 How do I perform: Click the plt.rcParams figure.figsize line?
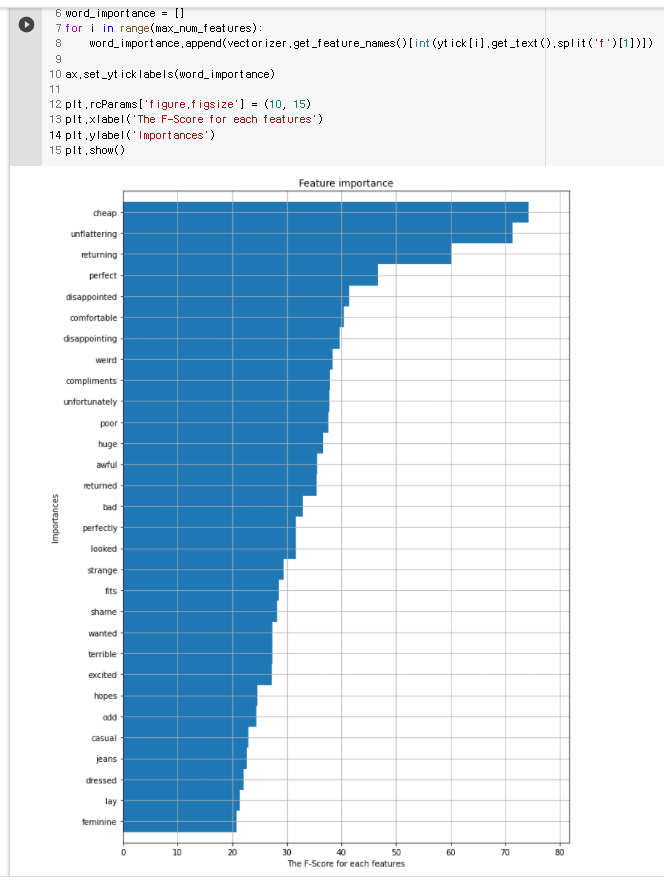tap(188, 104)
